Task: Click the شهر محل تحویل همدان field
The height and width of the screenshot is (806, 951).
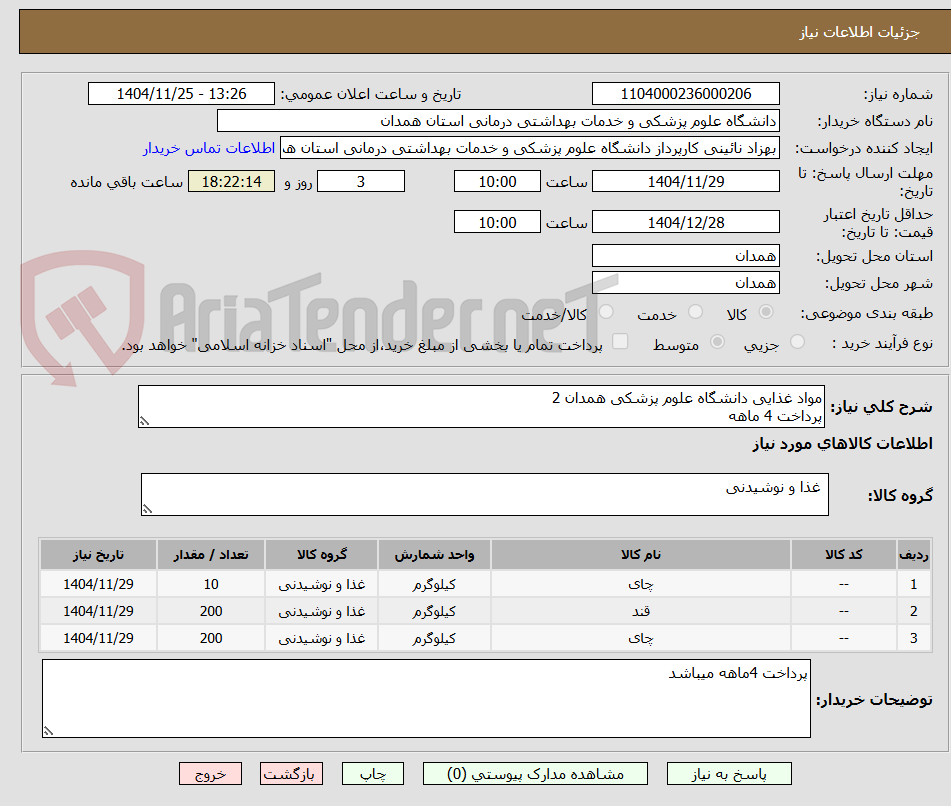Action: [686, 283]
